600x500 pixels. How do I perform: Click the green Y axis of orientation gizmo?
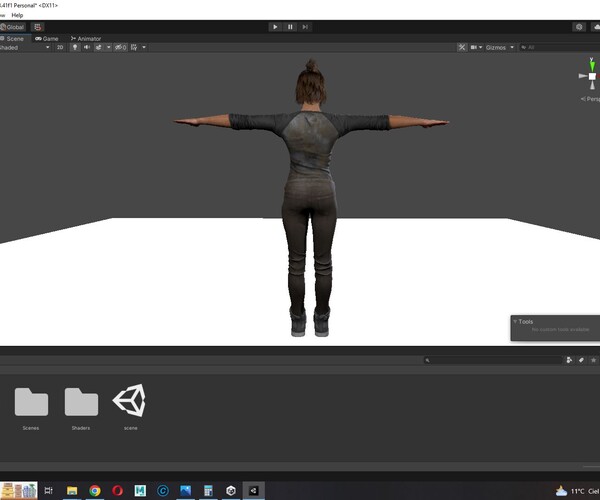point(592,65)
